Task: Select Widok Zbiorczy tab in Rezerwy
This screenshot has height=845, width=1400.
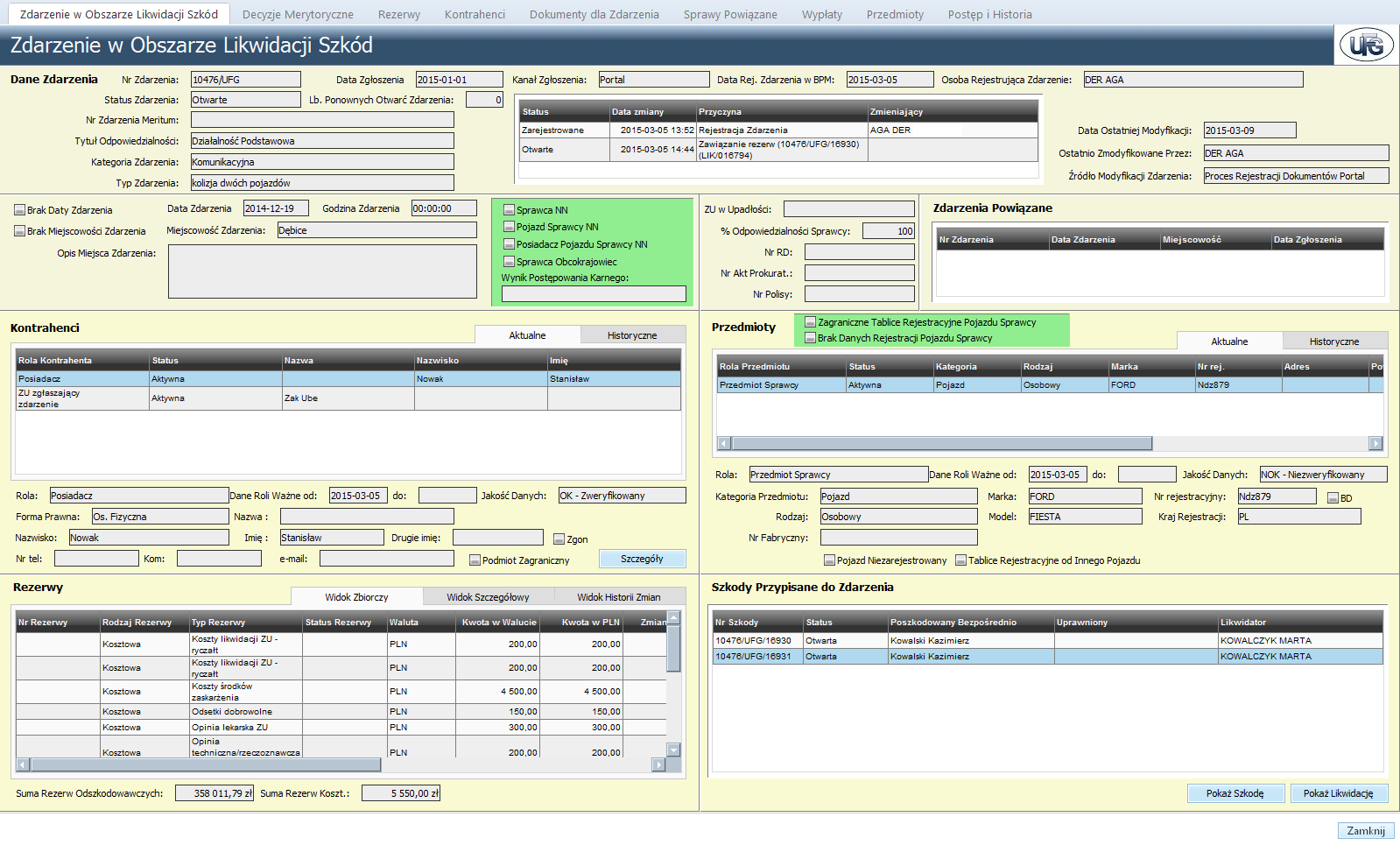Action: [357, 597]
